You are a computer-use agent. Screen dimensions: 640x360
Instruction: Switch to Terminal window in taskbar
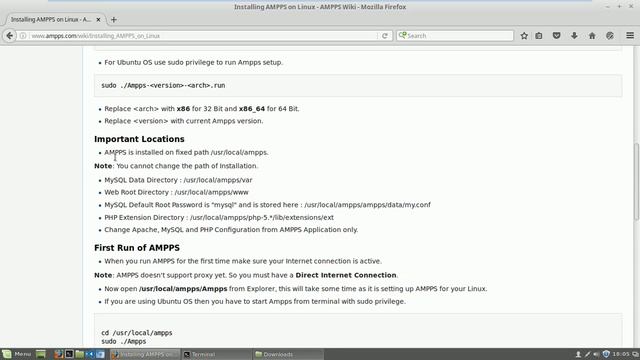pyautogui.click(x=216, y=354)
